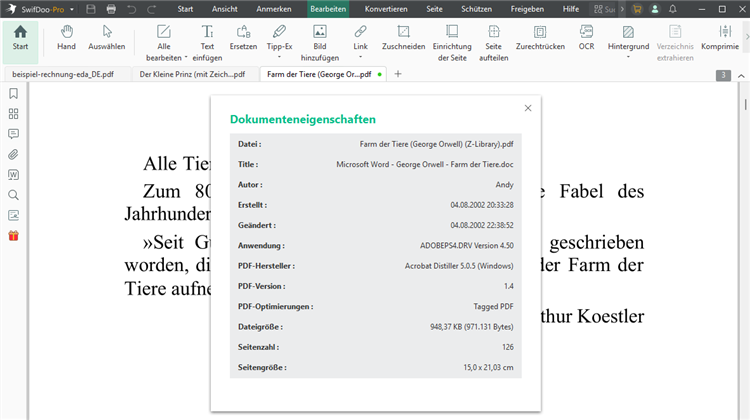Click the red gift icon in sidebar
The width and height of the screenshot is (750, 420).
[x=13, y=236]
